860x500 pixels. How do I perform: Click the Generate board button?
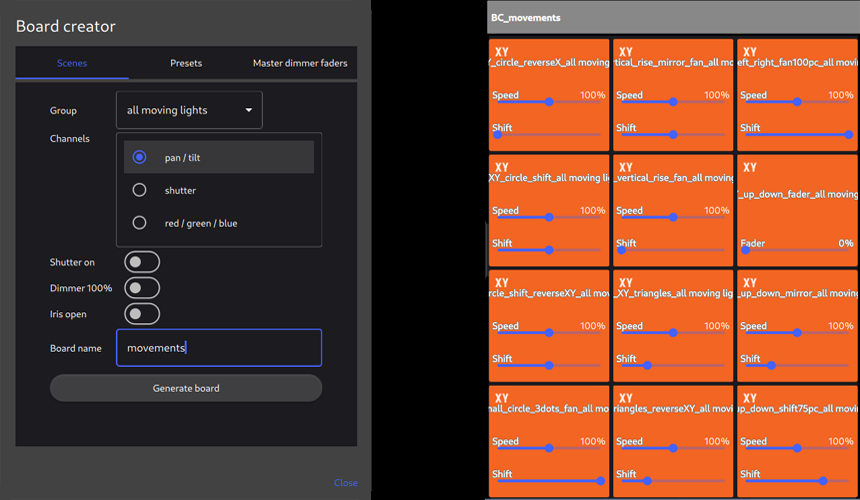186,388
